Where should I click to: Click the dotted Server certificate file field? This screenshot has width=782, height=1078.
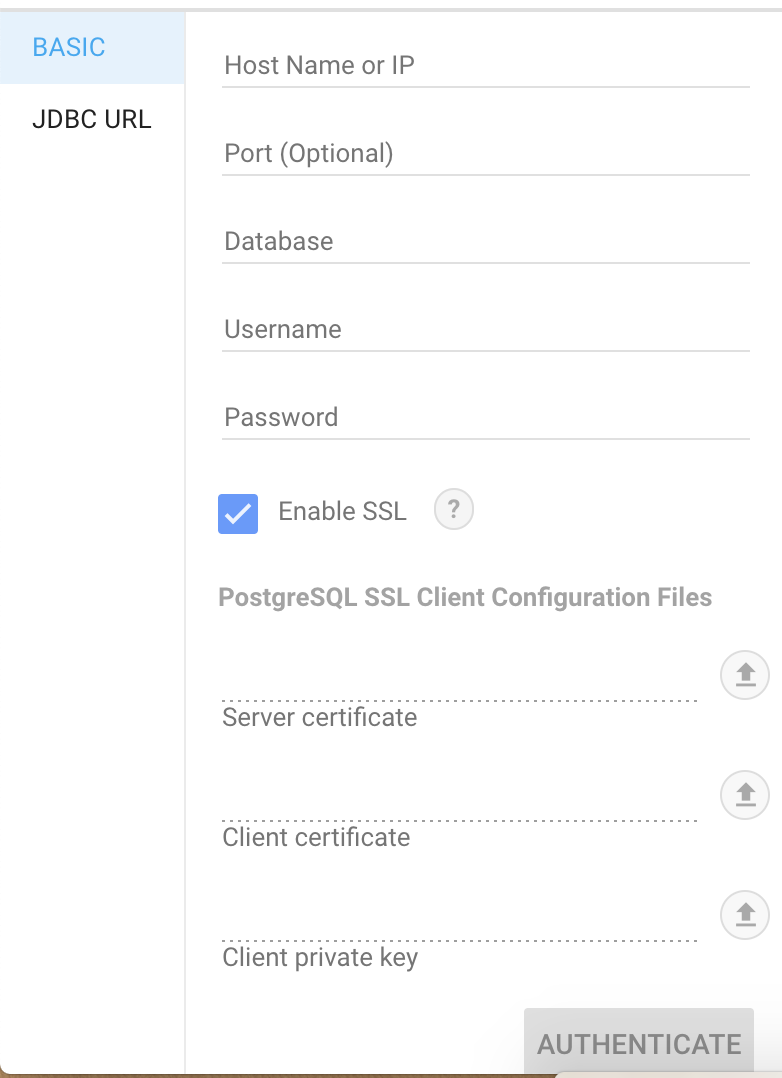pos(459,682)
